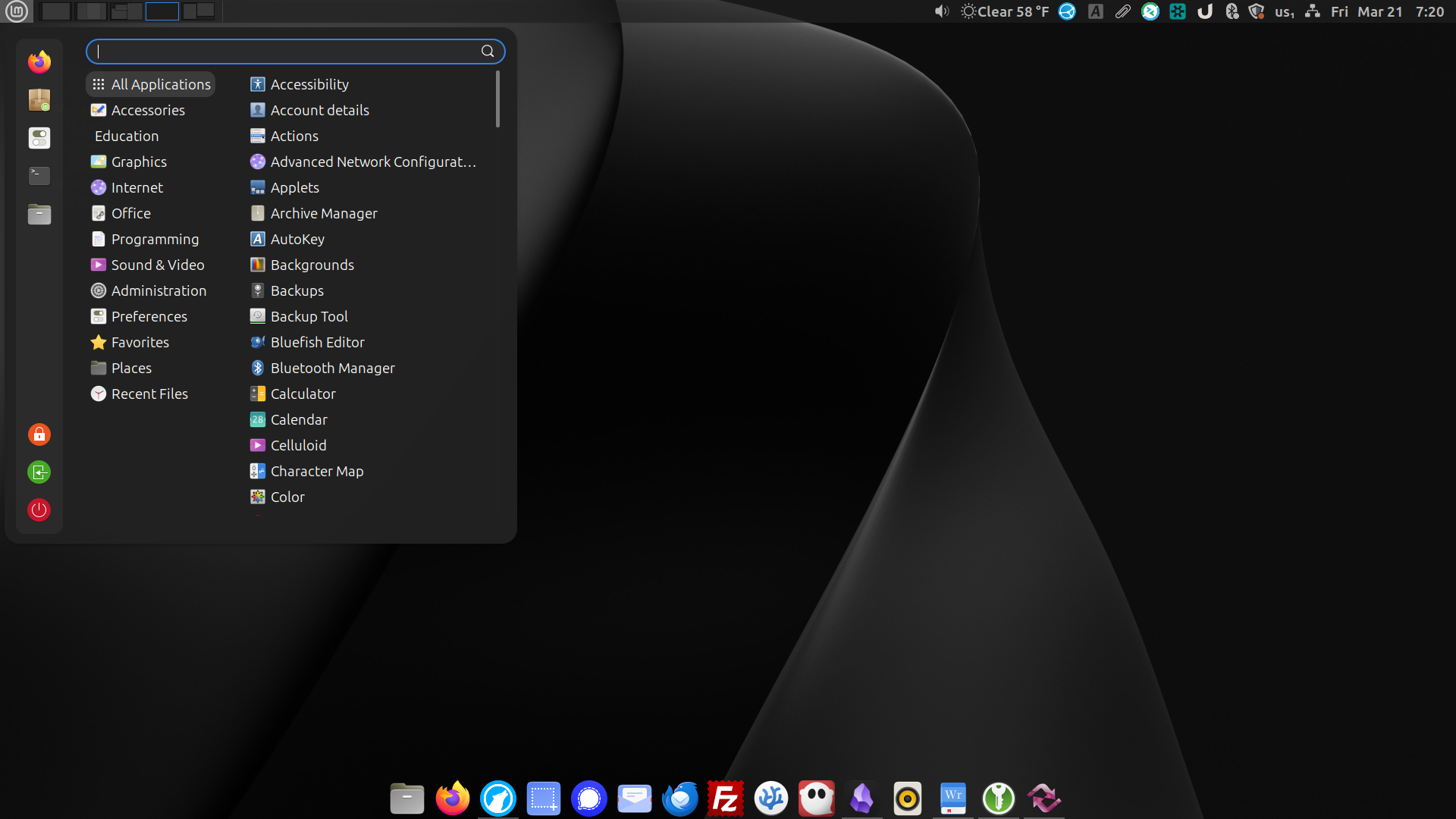Show Places list
Viewport: 1456px width, 819px height.
pyautogui.click(x=151, y=368)
